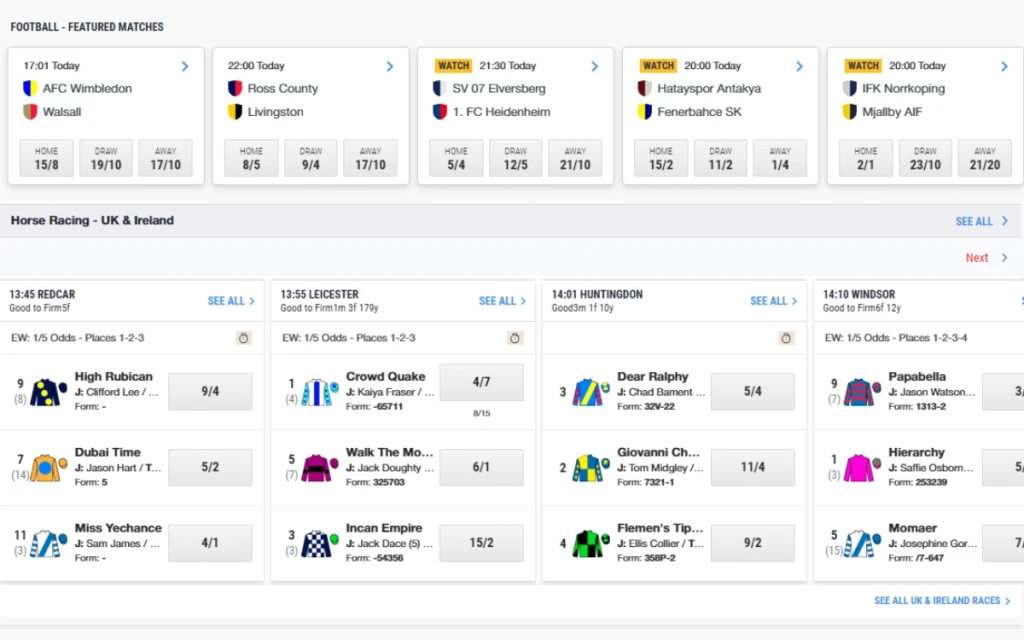Click the Walsall team crest icon
This screenshot has width=1024, height=640.
coord(30,112)
